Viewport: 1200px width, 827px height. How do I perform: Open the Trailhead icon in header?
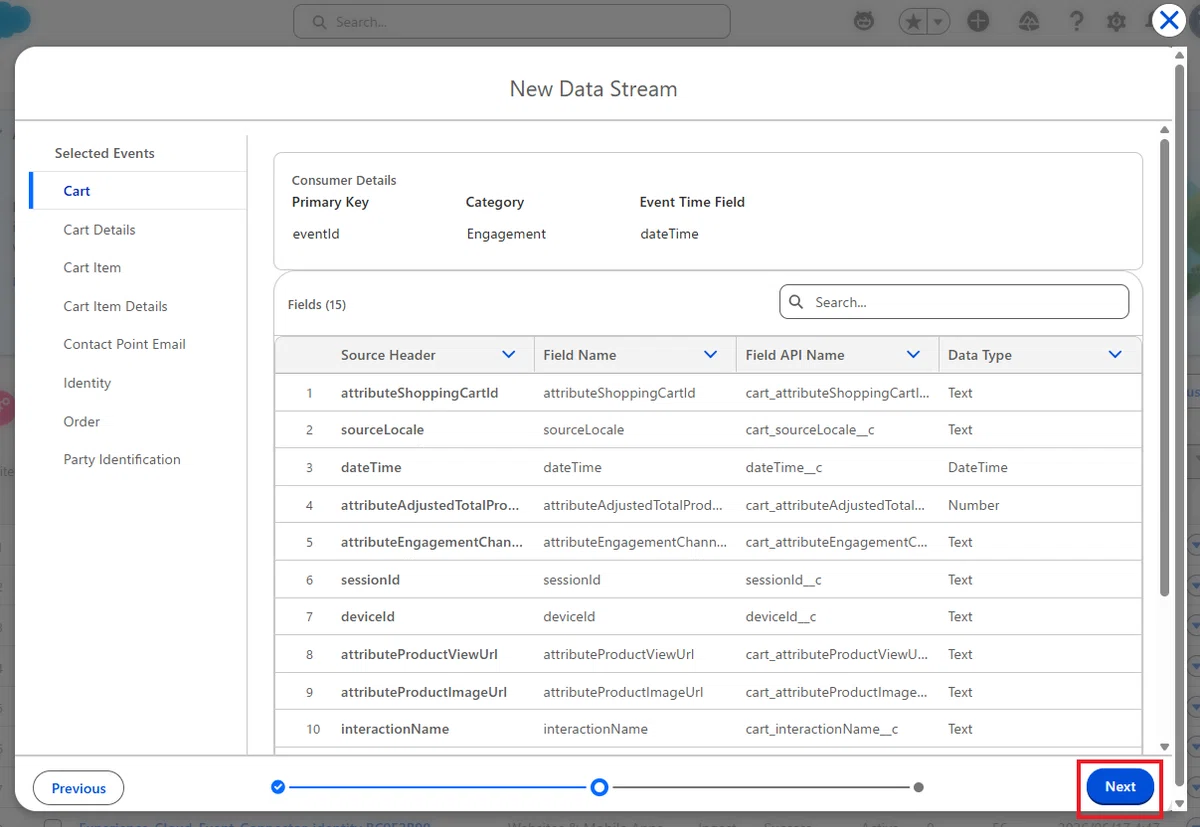(x=1028, y=21)
